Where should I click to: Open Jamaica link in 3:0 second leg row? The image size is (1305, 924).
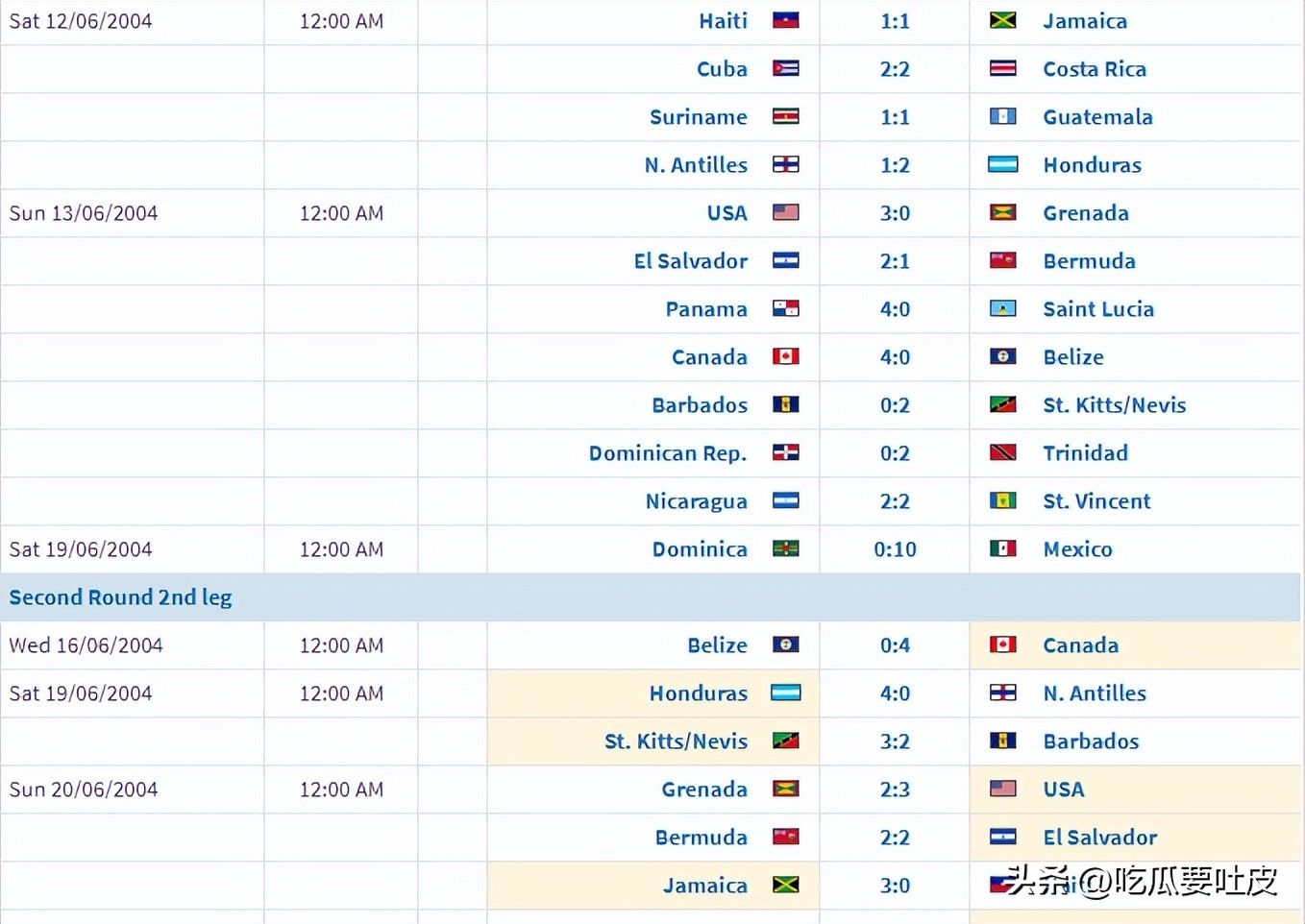coord(705,886)
